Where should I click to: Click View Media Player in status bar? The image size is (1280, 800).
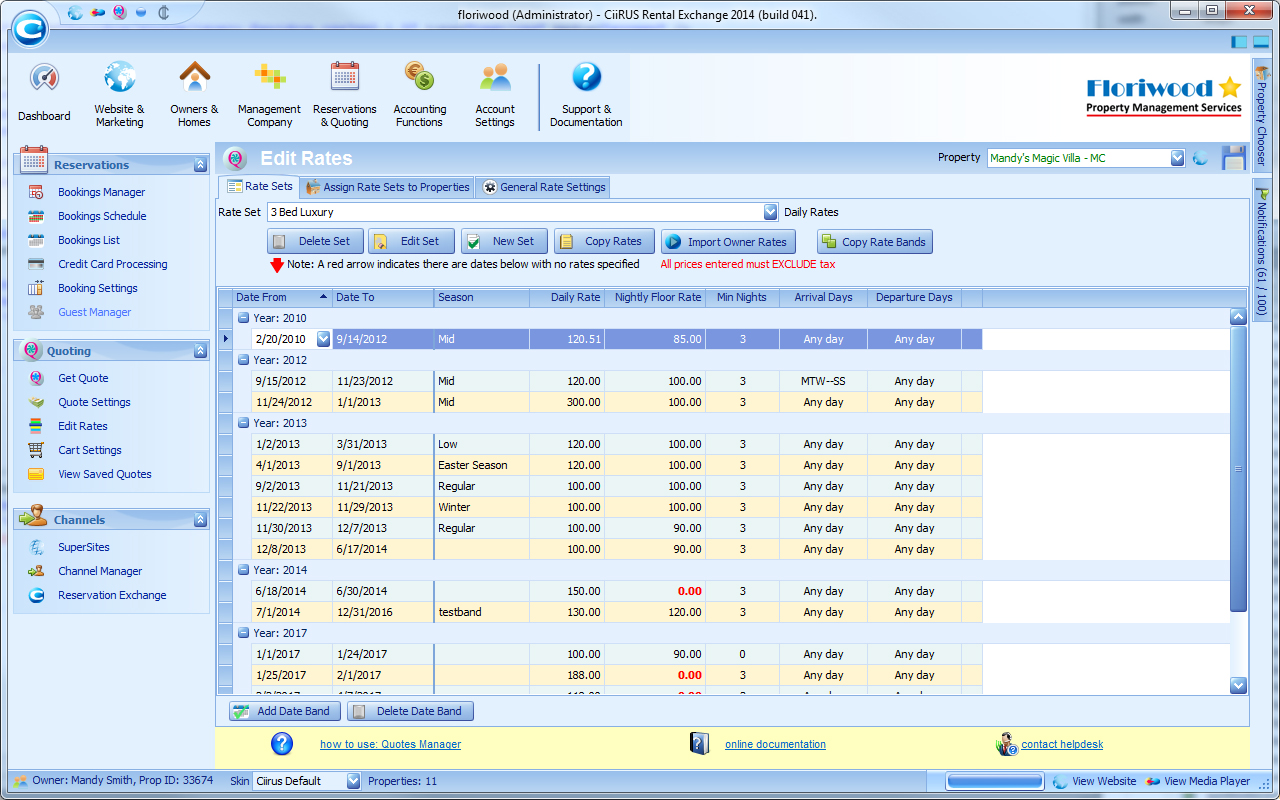[x=1198, y=781]
